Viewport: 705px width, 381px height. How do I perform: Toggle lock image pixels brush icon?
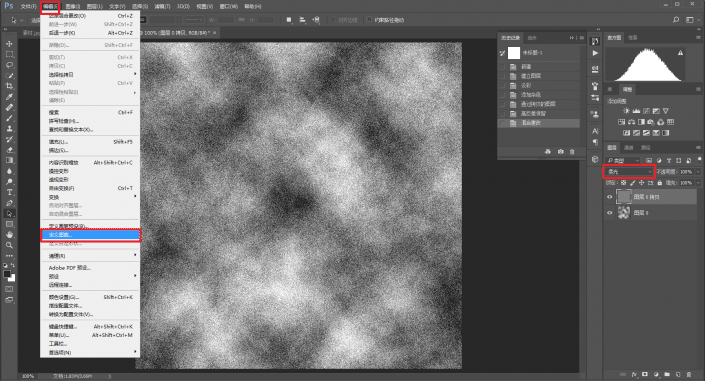coord(633,183)
